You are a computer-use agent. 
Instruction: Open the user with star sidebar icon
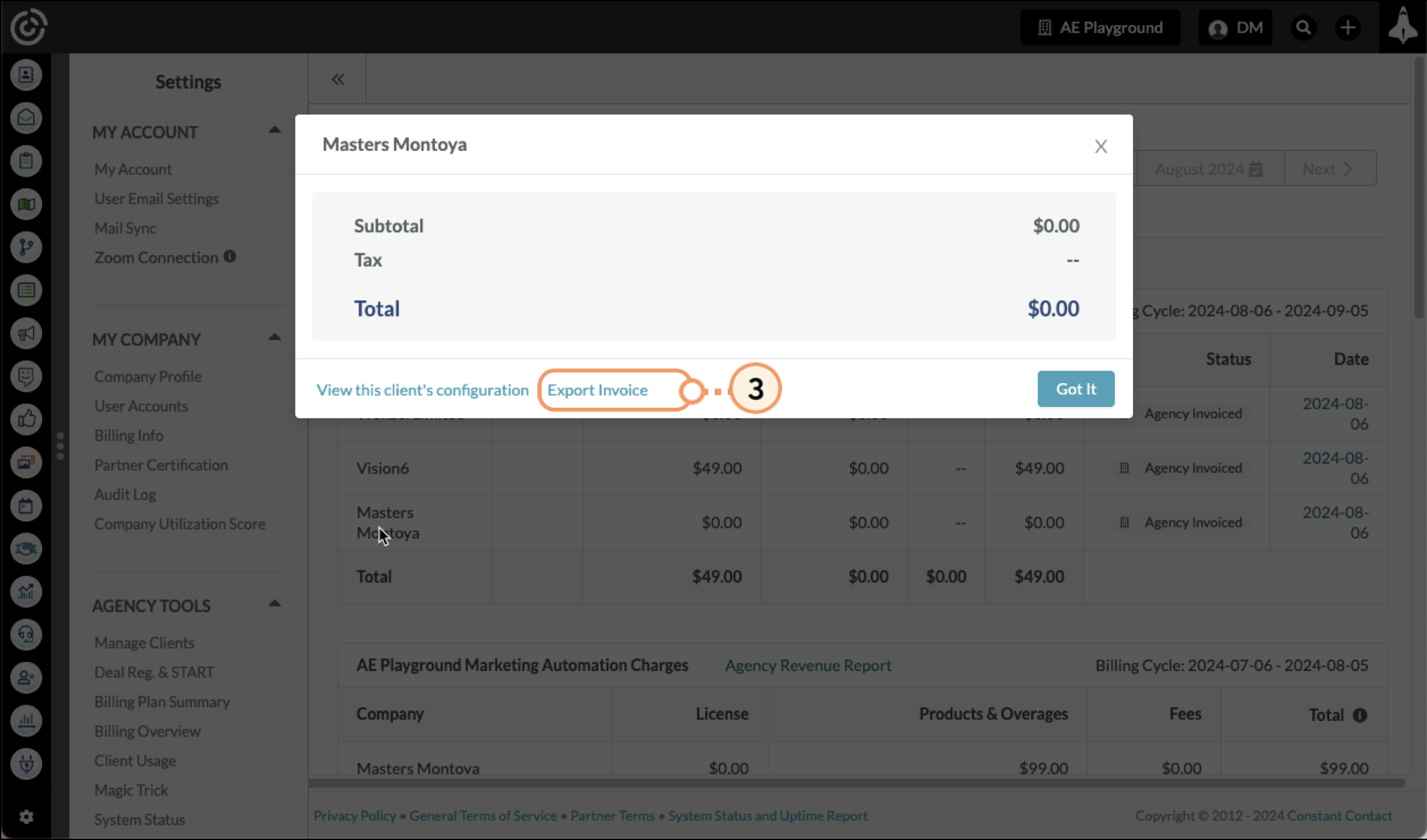(x=26, y=678)
